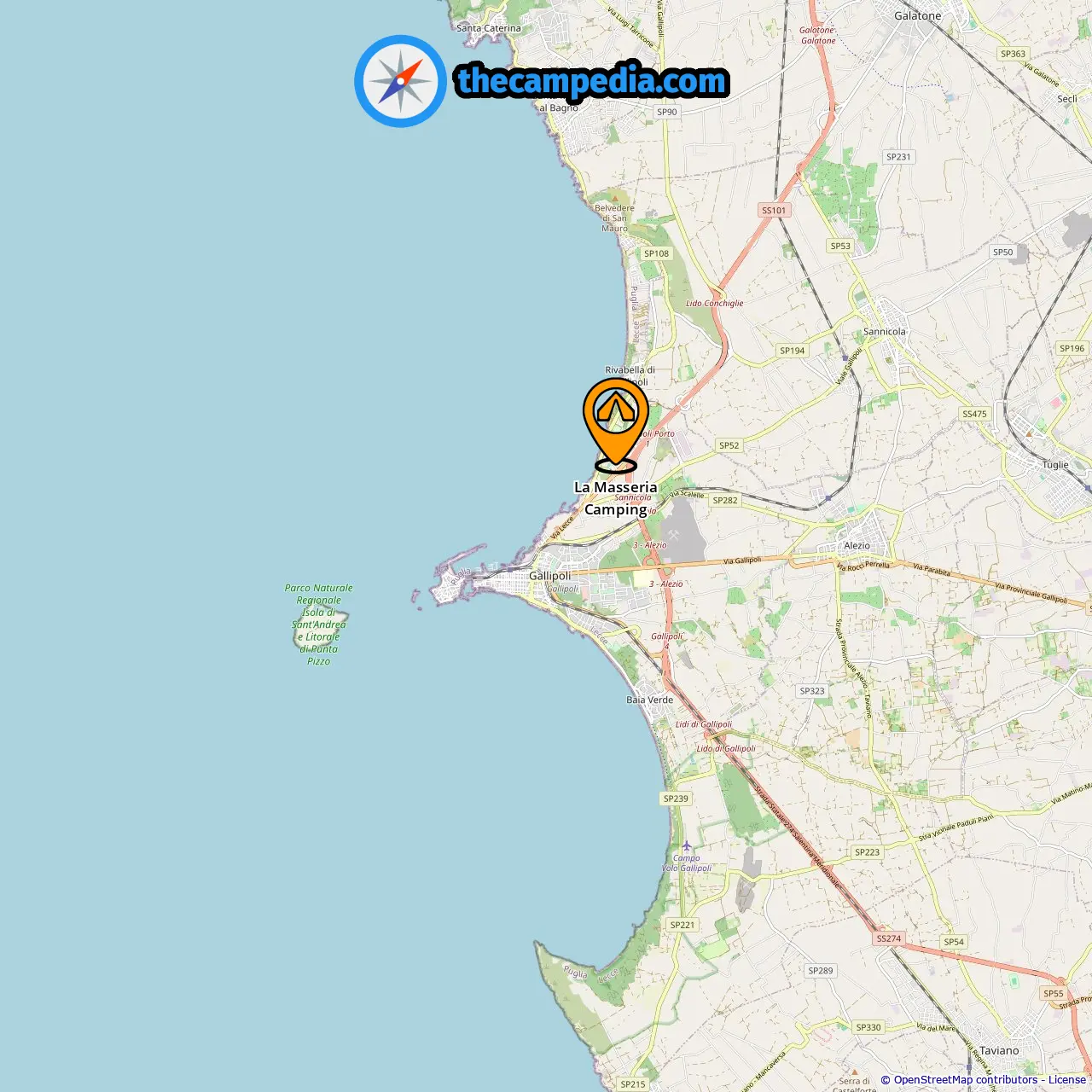Image resolution: width=1092 pixels, height=1092 pixels.
Task: Select the La Masseria Camping label
Action: coord(616,498)
